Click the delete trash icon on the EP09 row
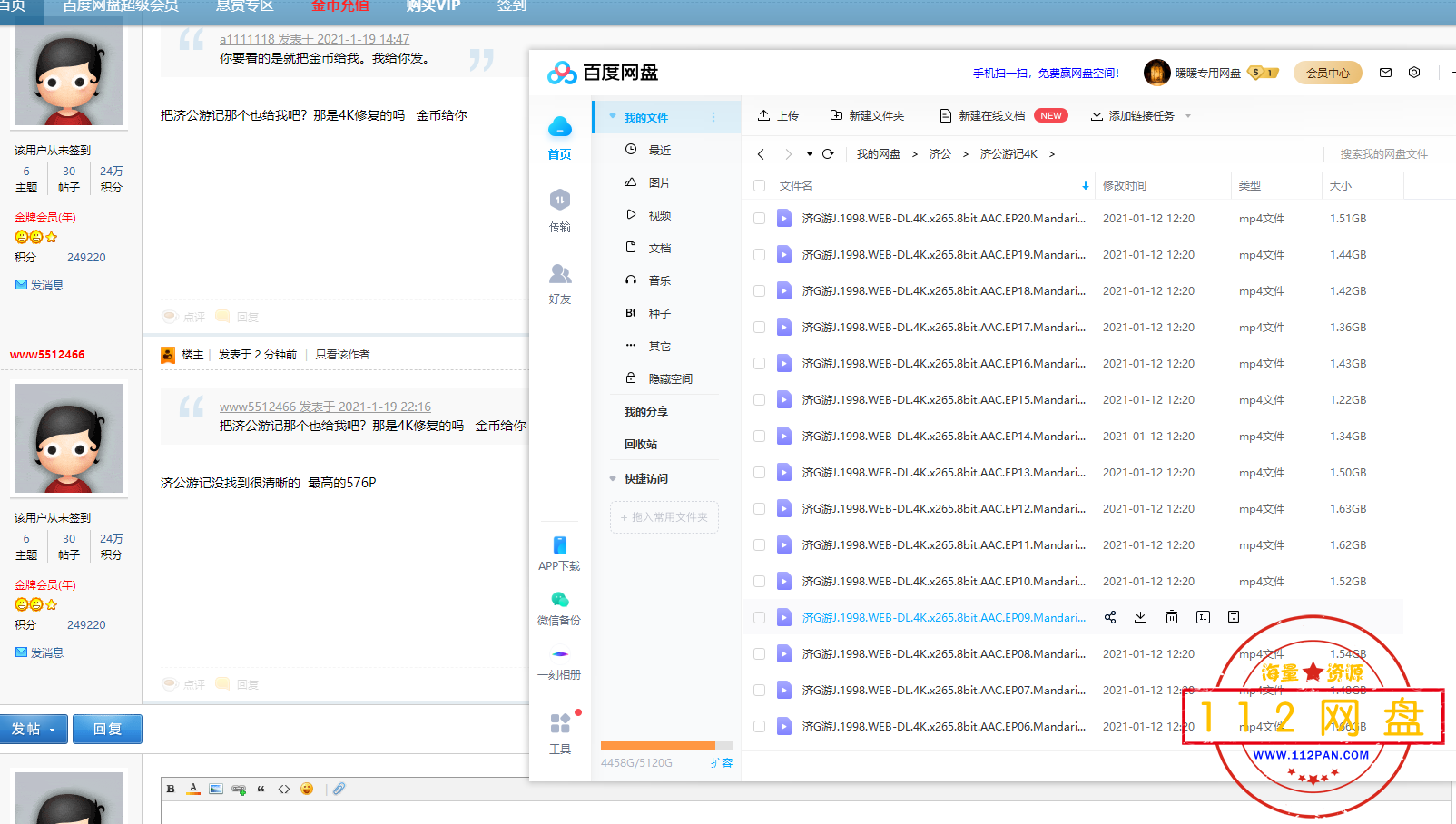 tap(1172, 617)
